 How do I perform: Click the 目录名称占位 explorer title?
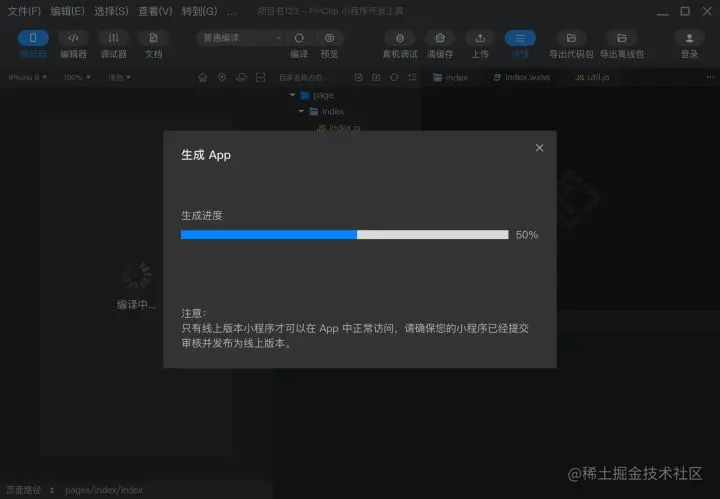point(301,77)
